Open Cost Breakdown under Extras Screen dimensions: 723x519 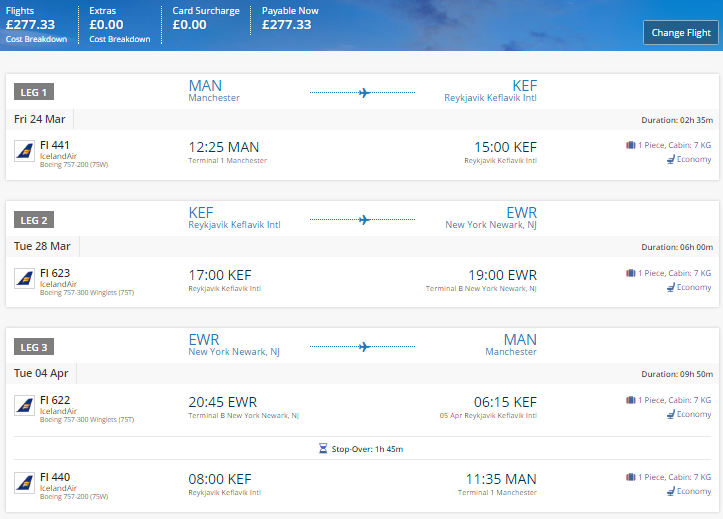119,39
